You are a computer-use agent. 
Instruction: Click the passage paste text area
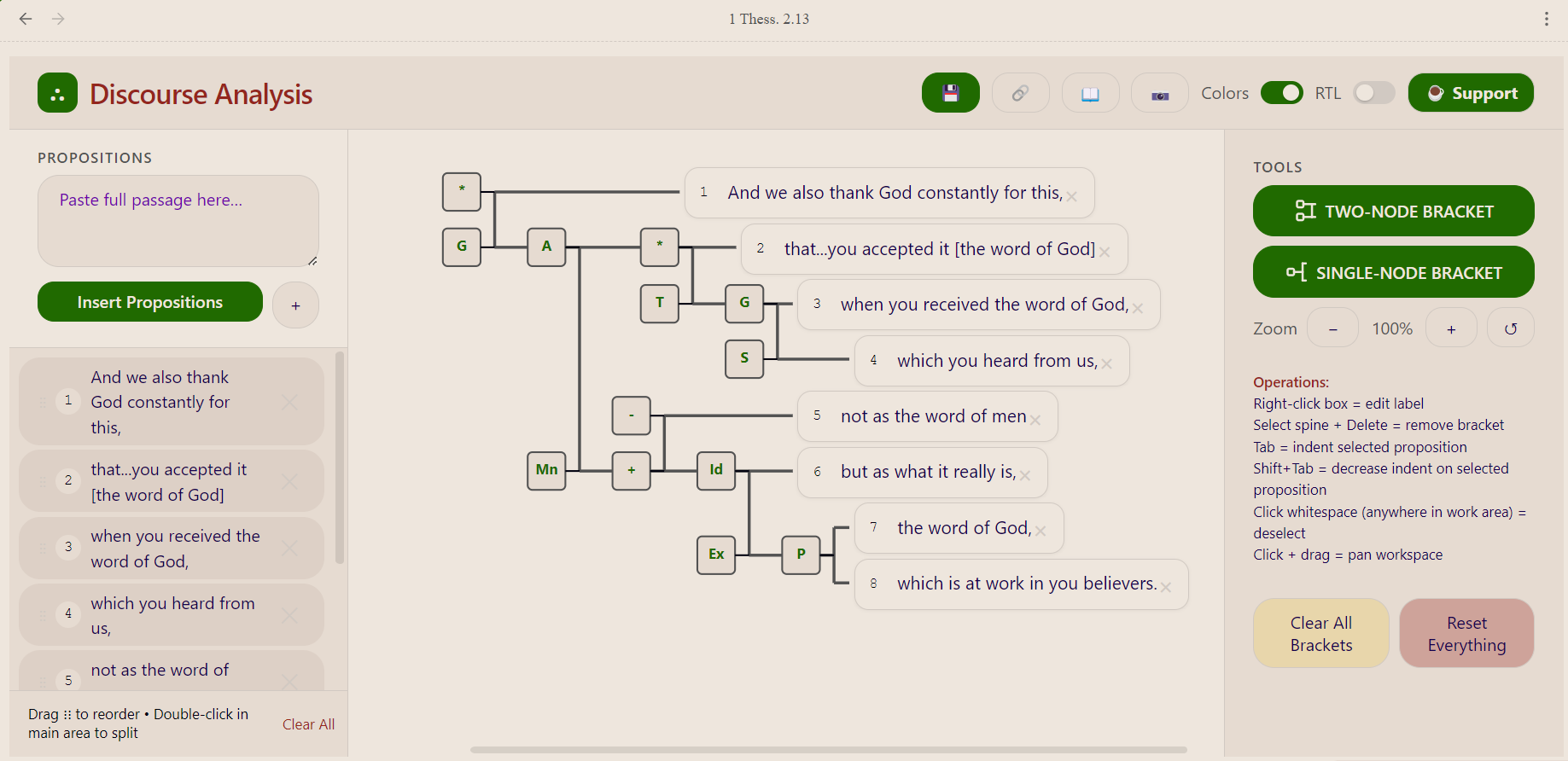pos(178,221)
